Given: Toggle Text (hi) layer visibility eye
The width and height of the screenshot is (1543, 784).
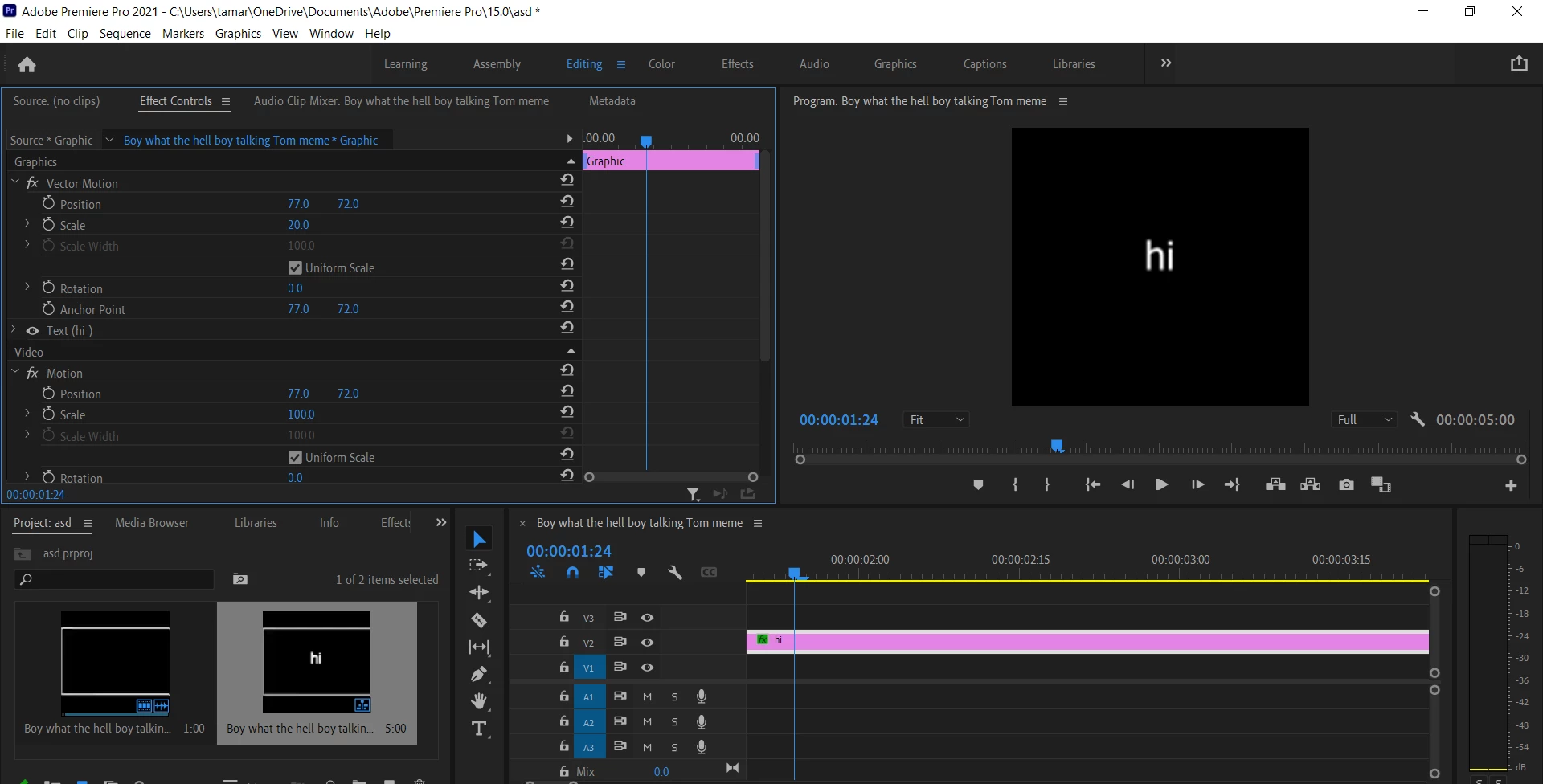Looking at the screenshot, I should click(32, 330).
